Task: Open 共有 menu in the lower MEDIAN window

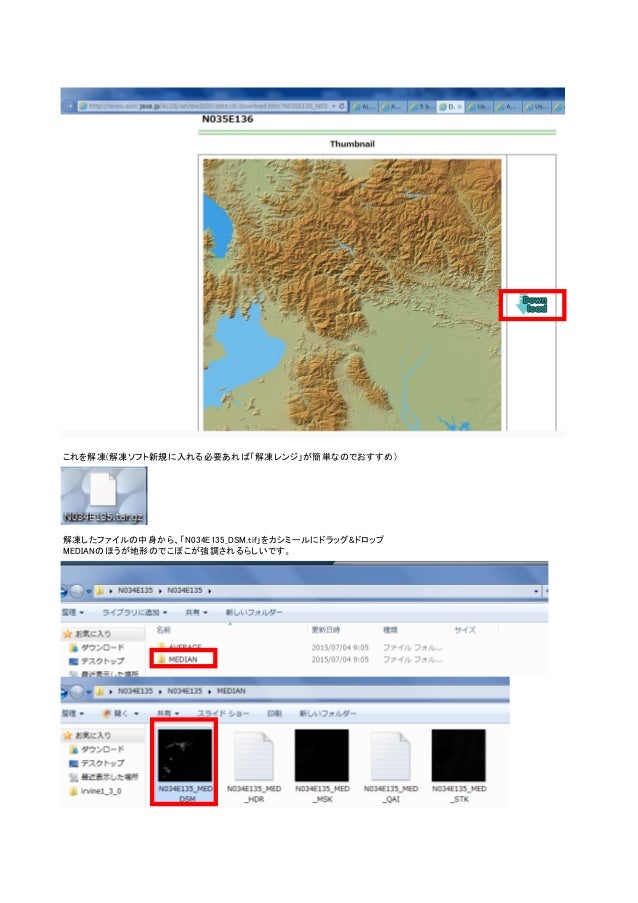Action: (168, 714)
